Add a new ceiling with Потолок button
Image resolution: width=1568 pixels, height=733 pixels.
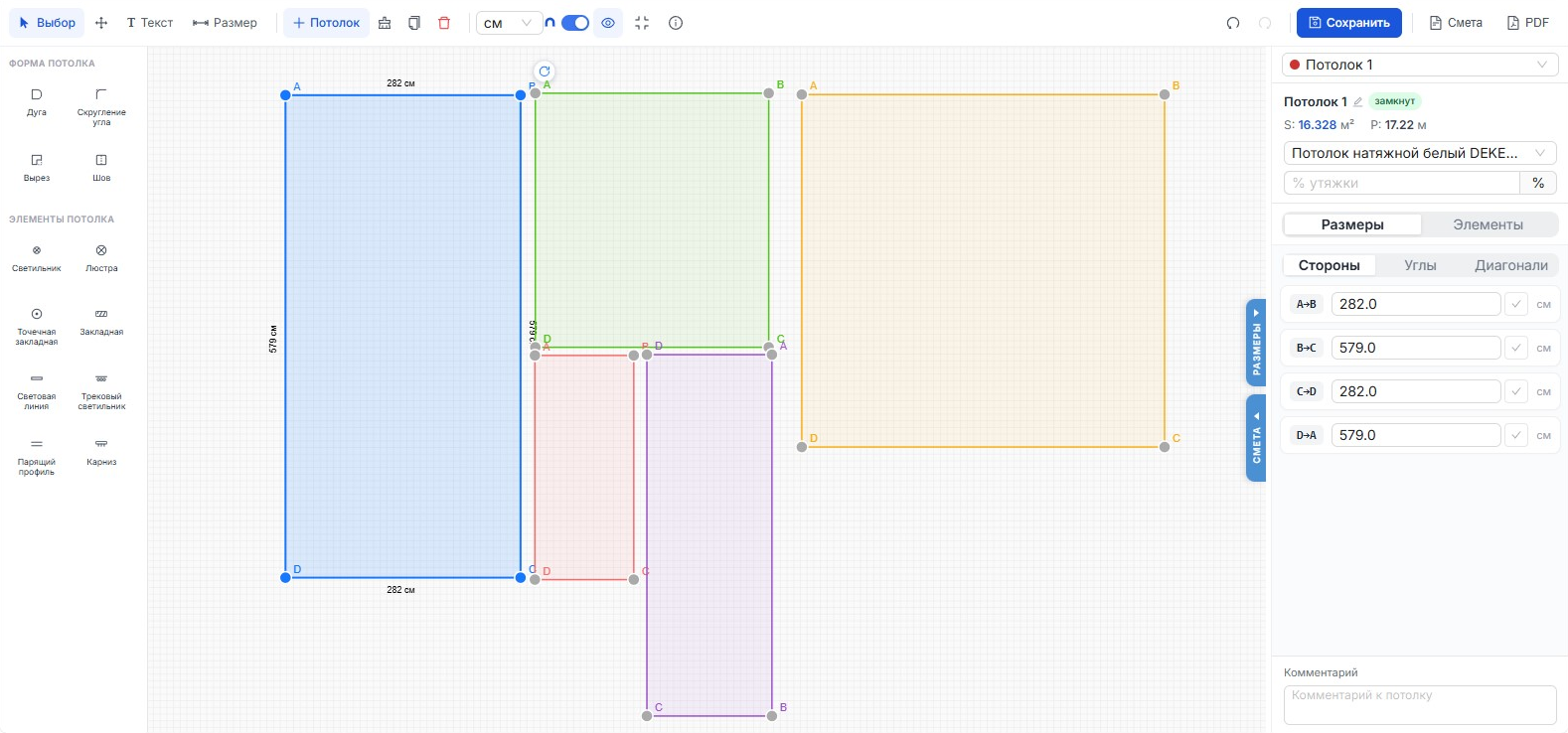(326, 23)
